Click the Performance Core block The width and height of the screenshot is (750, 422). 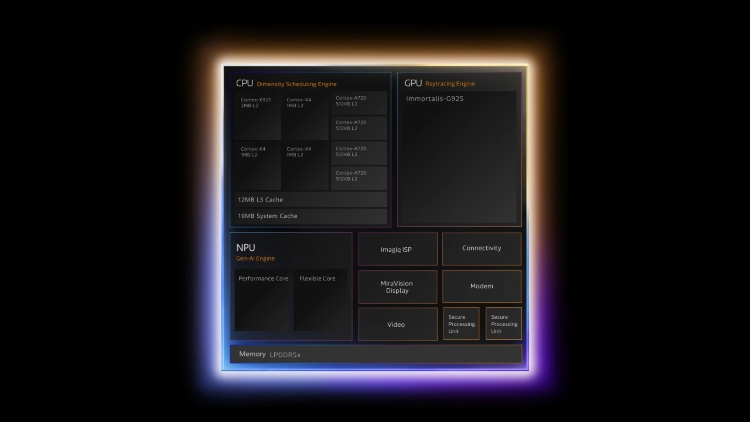point(263,298)
